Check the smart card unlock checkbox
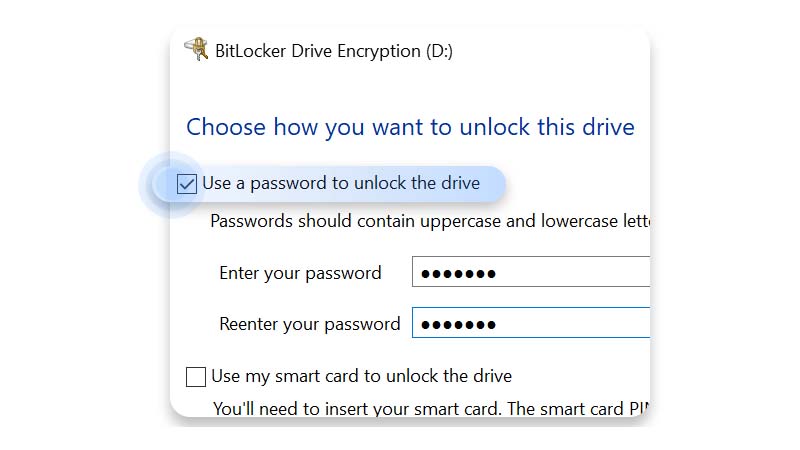 pos(196,377)
